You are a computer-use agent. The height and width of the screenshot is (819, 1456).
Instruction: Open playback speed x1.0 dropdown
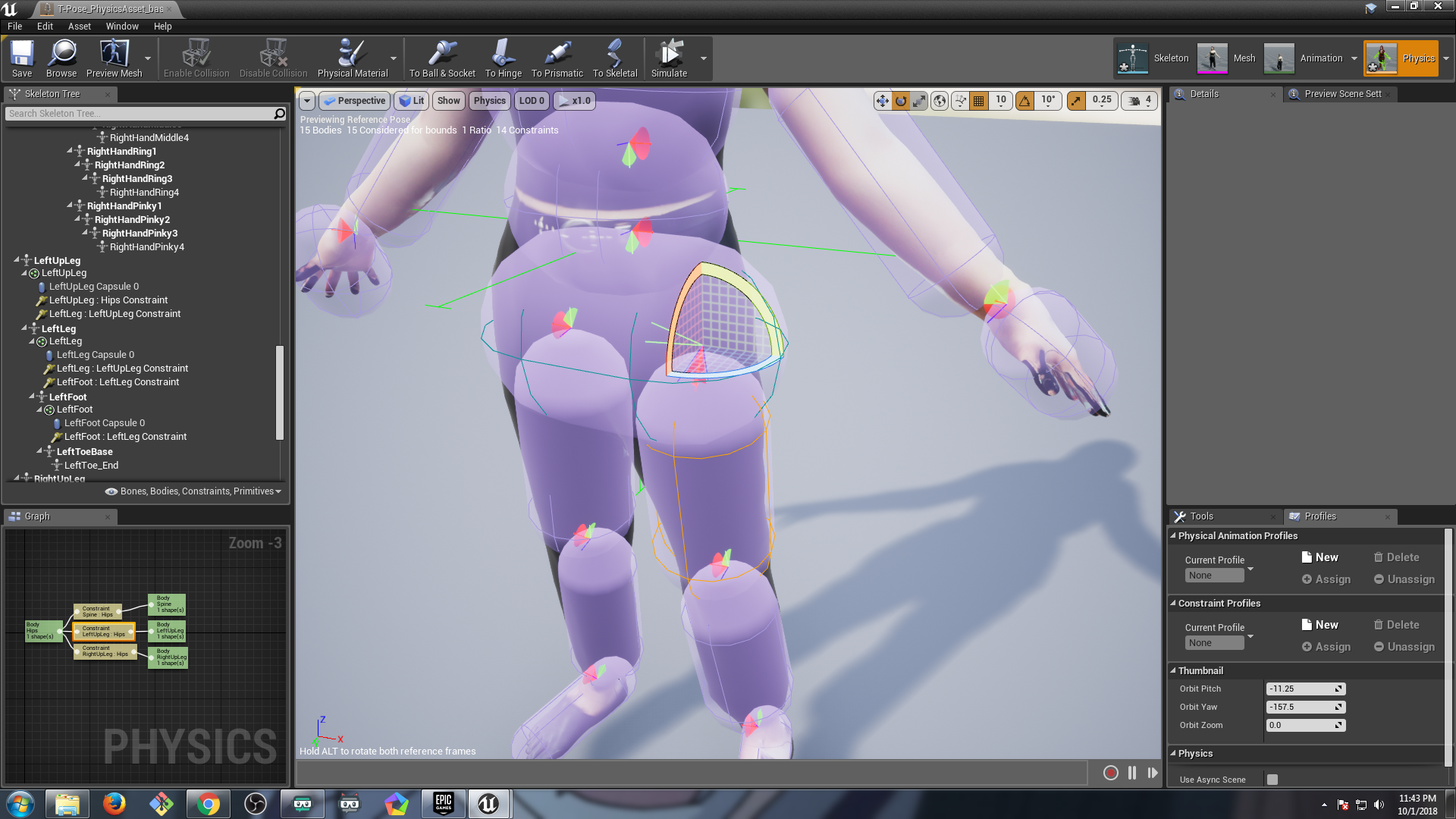(574, 100)
